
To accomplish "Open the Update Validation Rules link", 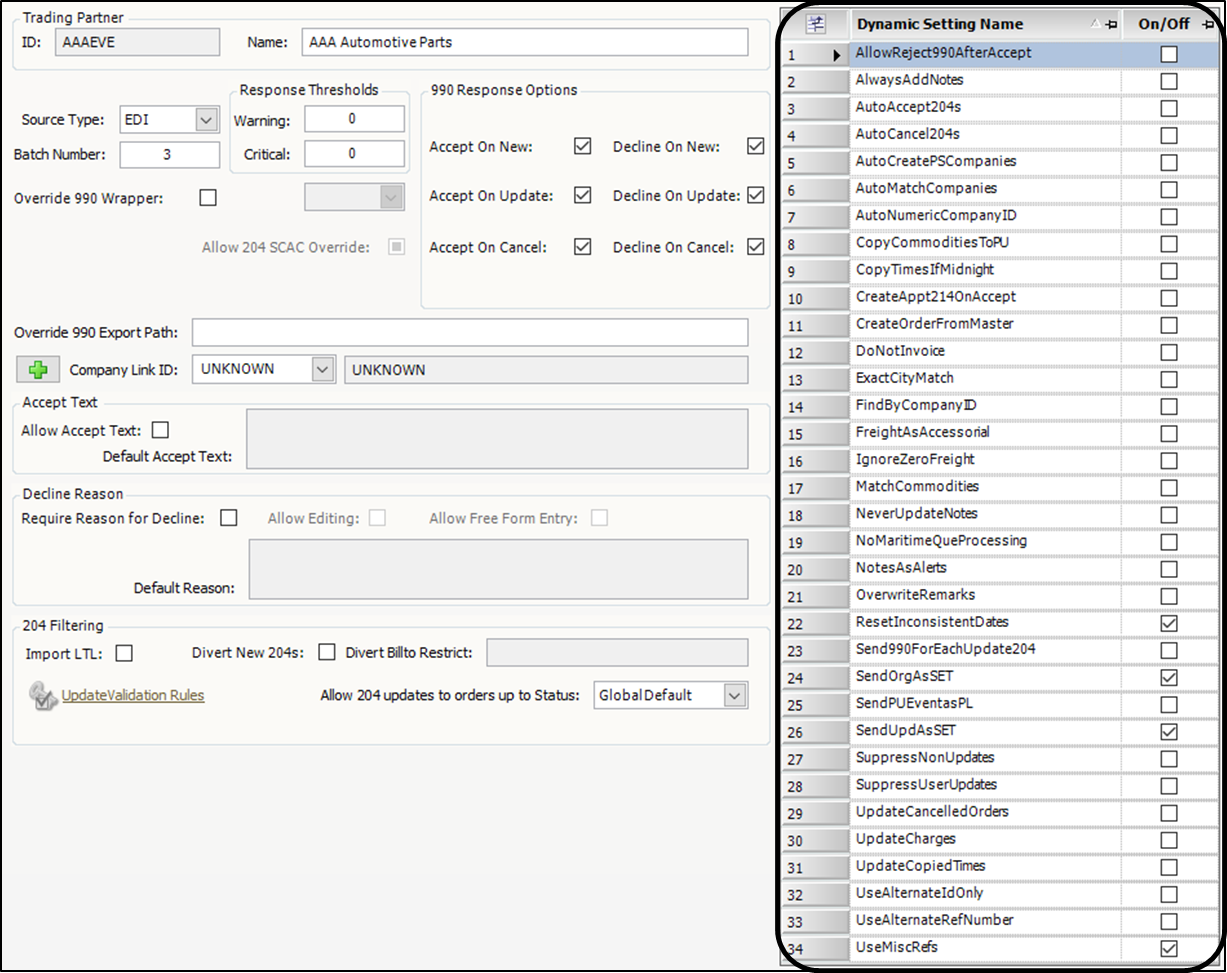I will pos(133,695).
